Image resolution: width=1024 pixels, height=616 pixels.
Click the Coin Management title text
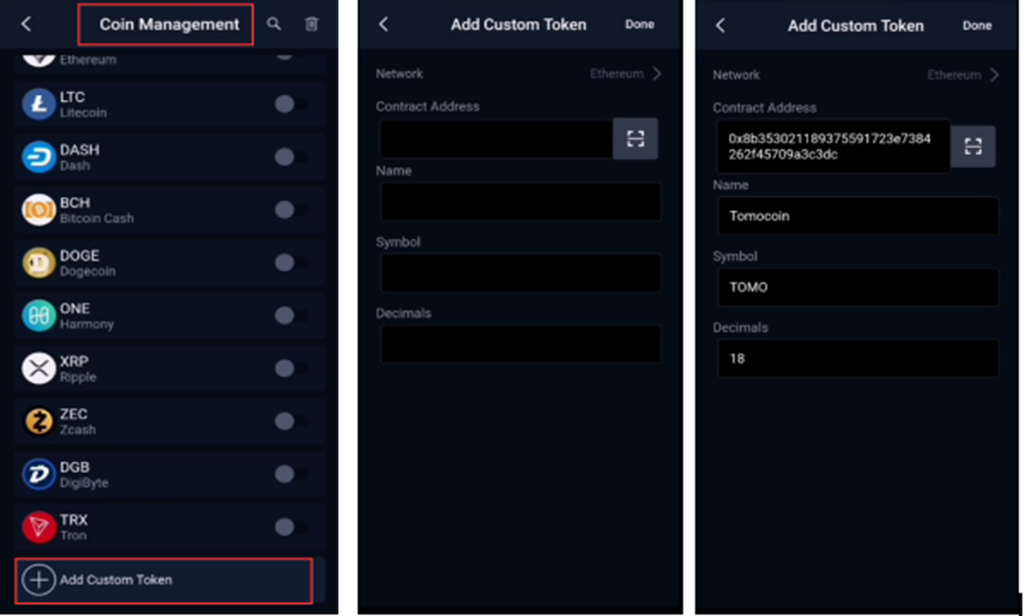click(x=169, y=24)
